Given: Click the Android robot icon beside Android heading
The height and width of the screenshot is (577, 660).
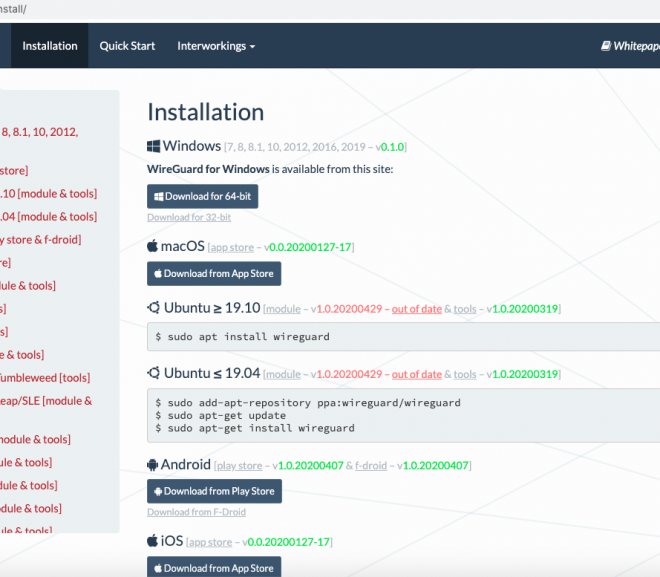Looking at the screenshot, I should tap(152, 465).
